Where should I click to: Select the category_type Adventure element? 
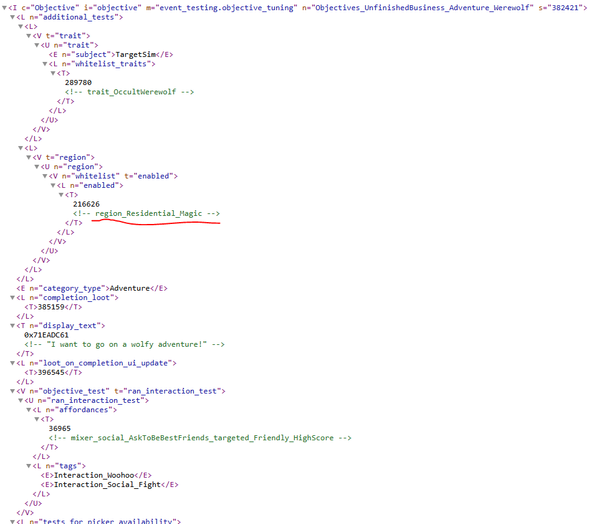pyautogui.click(x=92, y=288)
